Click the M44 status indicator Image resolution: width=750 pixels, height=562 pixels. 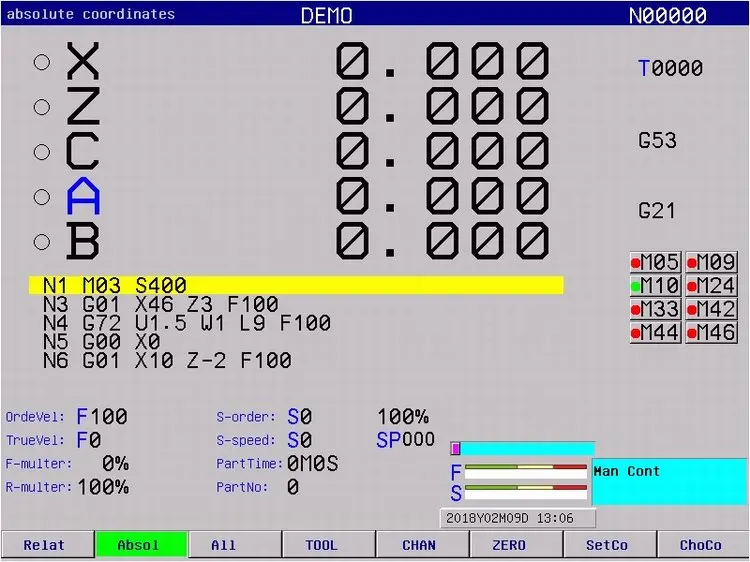[x=655, y=332]
